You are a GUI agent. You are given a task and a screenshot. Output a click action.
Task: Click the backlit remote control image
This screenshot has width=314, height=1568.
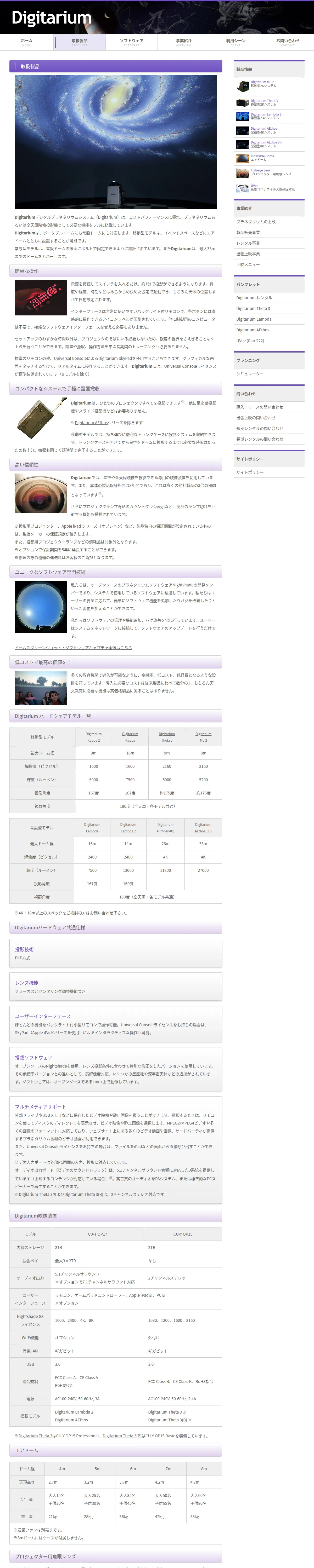point(41,298)
